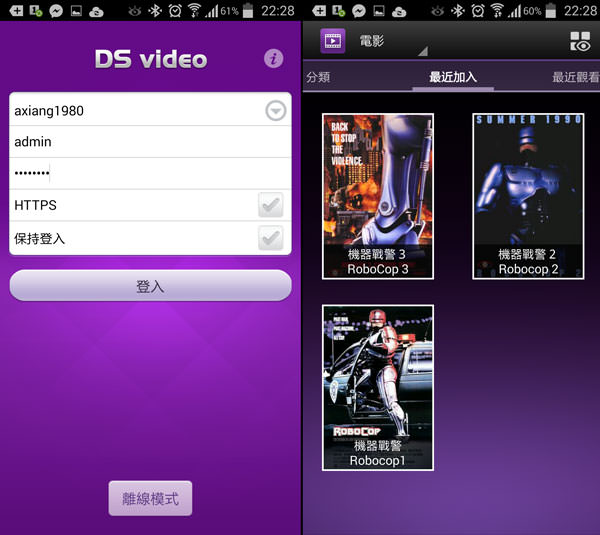
Task: Expand the saved address dropdown arrow
Action: [276, 111]
